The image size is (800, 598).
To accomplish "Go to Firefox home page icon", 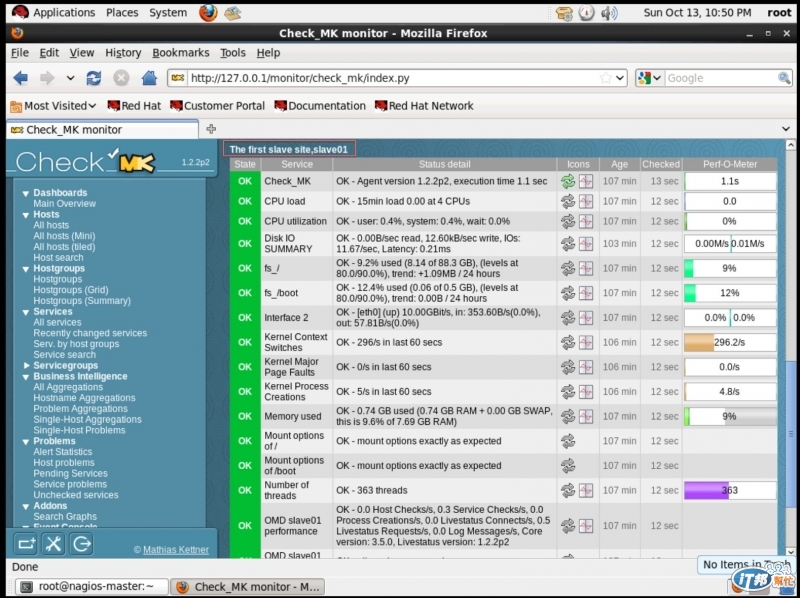I will (149, 78).
